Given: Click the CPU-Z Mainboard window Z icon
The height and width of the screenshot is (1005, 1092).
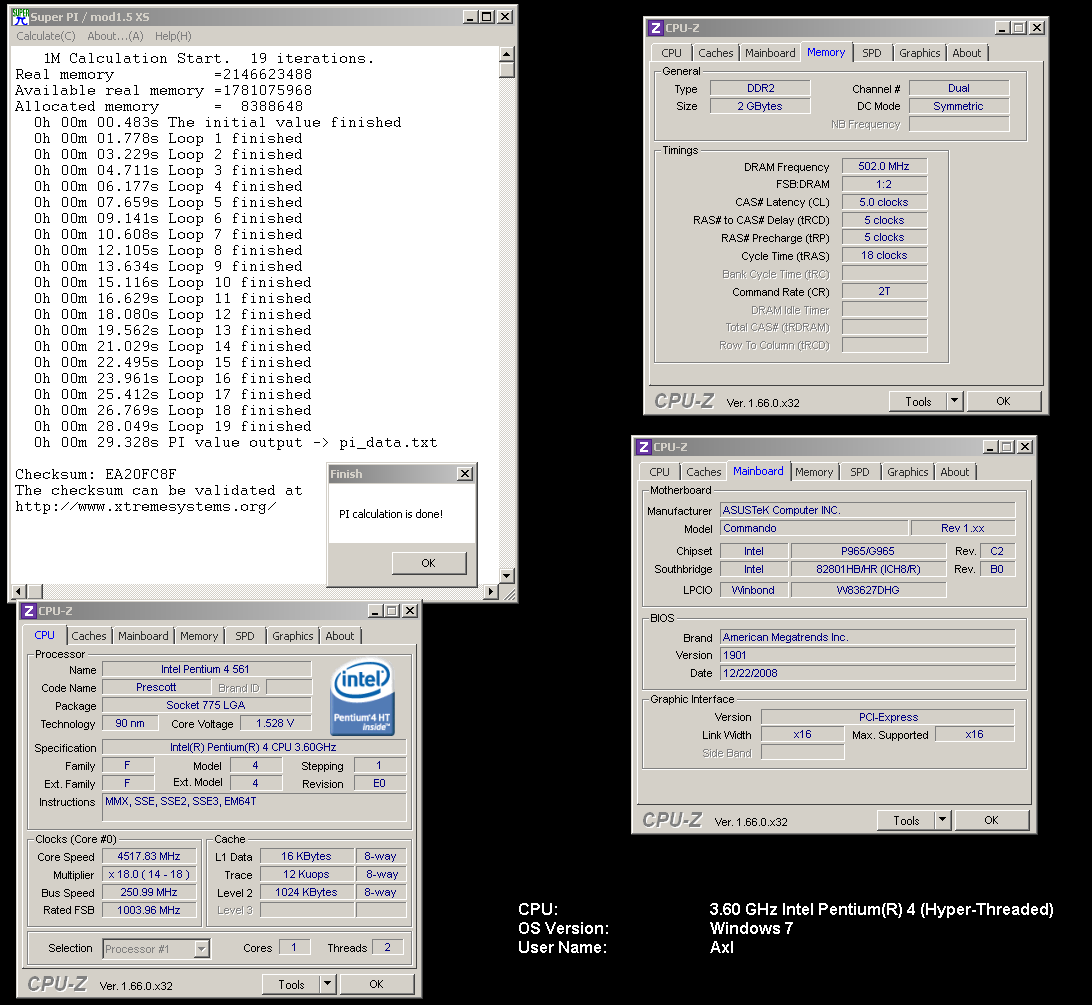Looking at the screenshot, I should (644, 447).
